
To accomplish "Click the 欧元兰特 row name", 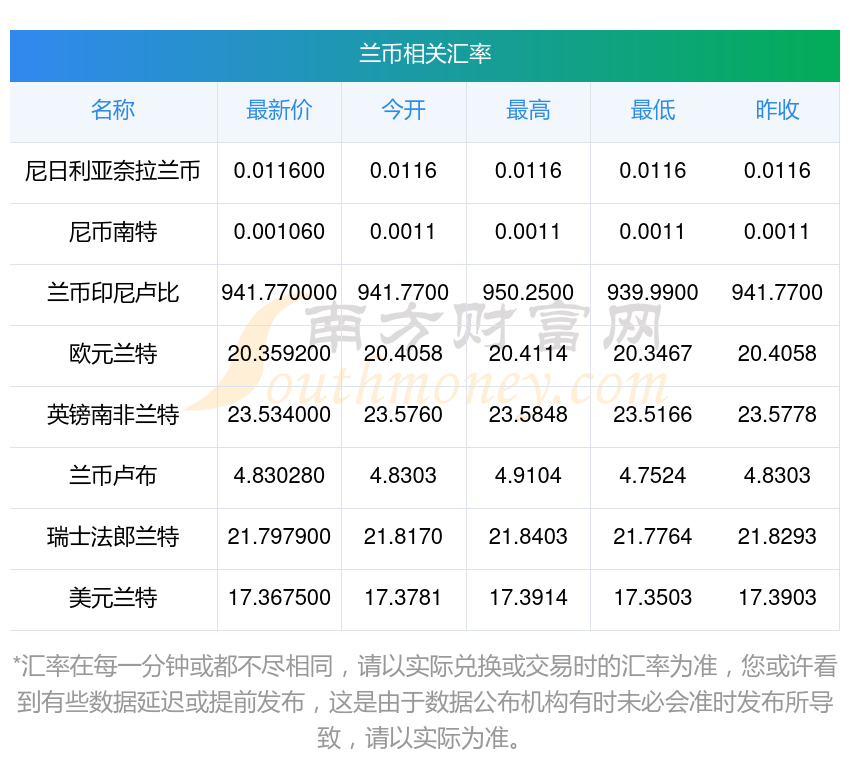I will pyautogui.click(x=113, y=354).
